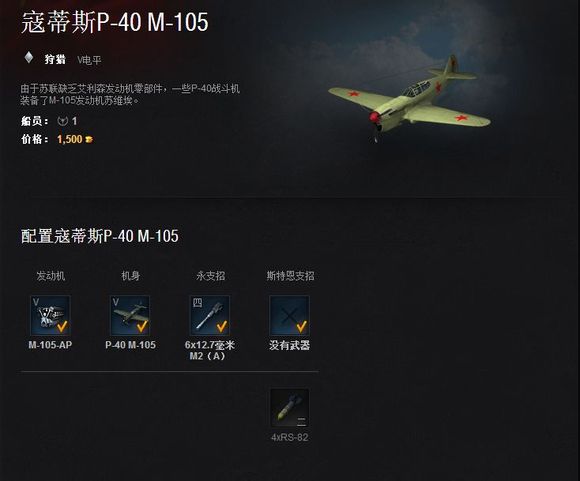Click the P-40 aircraft preview image
This screenshot has height=481, width=580.
tap(409, 97)
